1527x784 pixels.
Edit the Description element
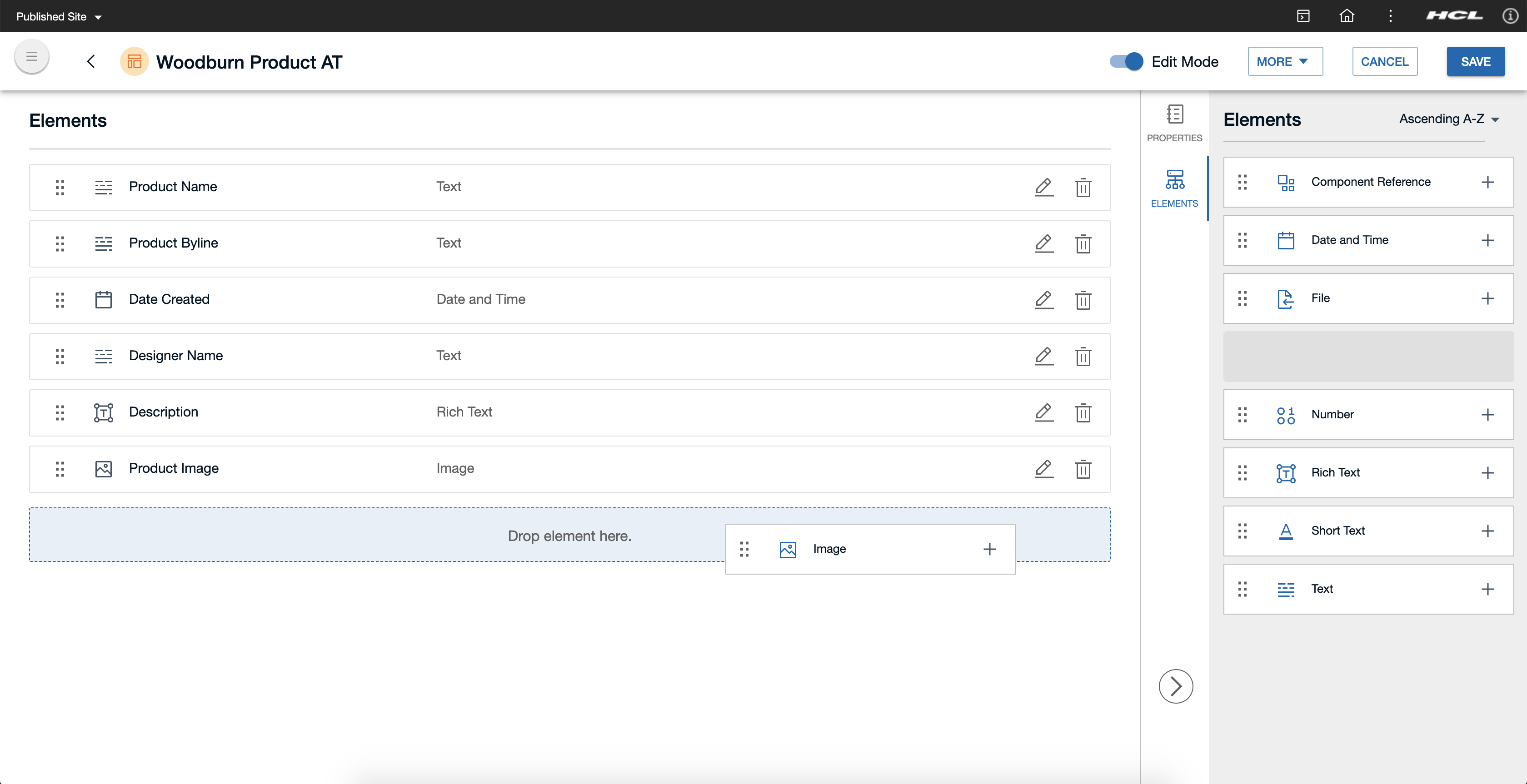coord(1044,412)
